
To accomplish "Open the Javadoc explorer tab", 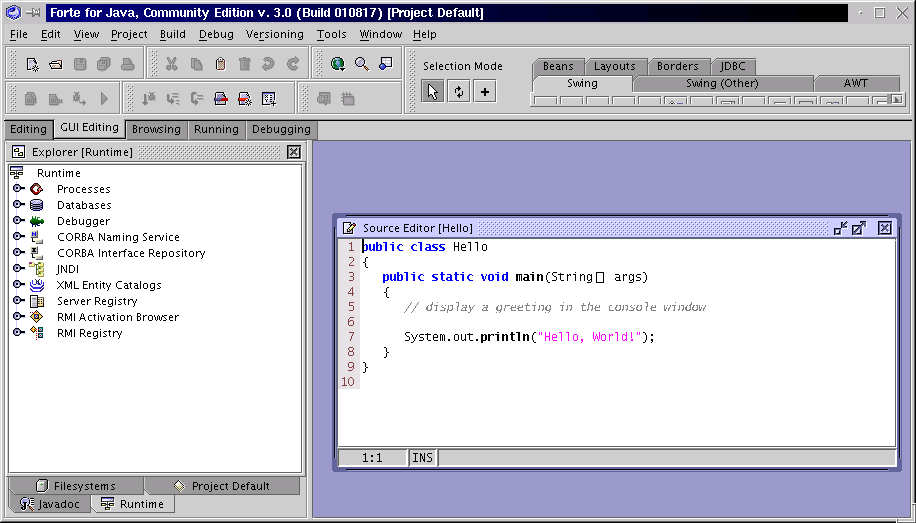I will [50, 504].
